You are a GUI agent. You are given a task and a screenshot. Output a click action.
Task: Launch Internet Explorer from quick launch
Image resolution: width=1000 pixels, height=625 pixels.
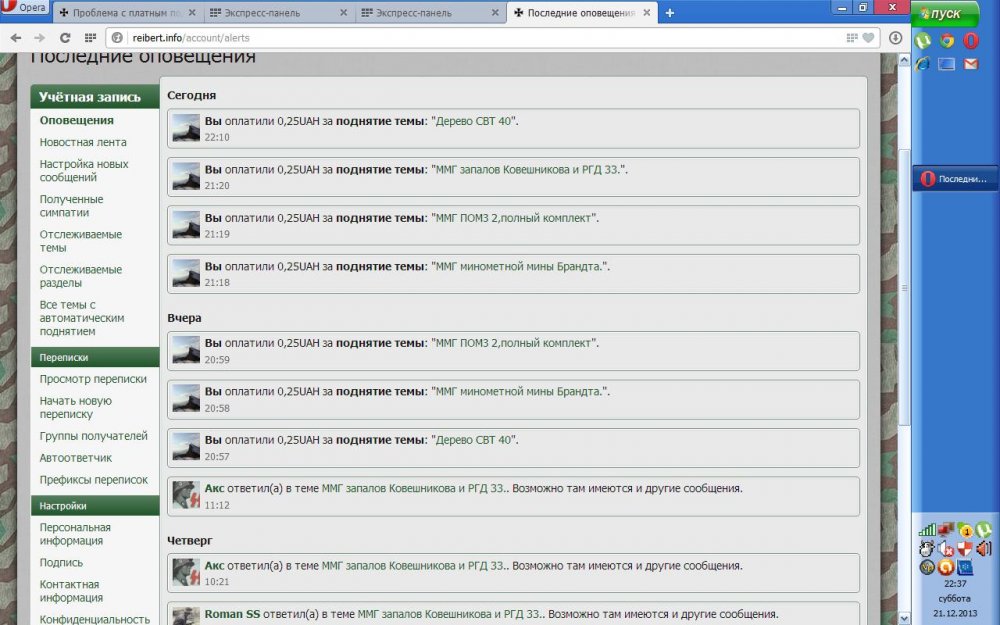923,64
